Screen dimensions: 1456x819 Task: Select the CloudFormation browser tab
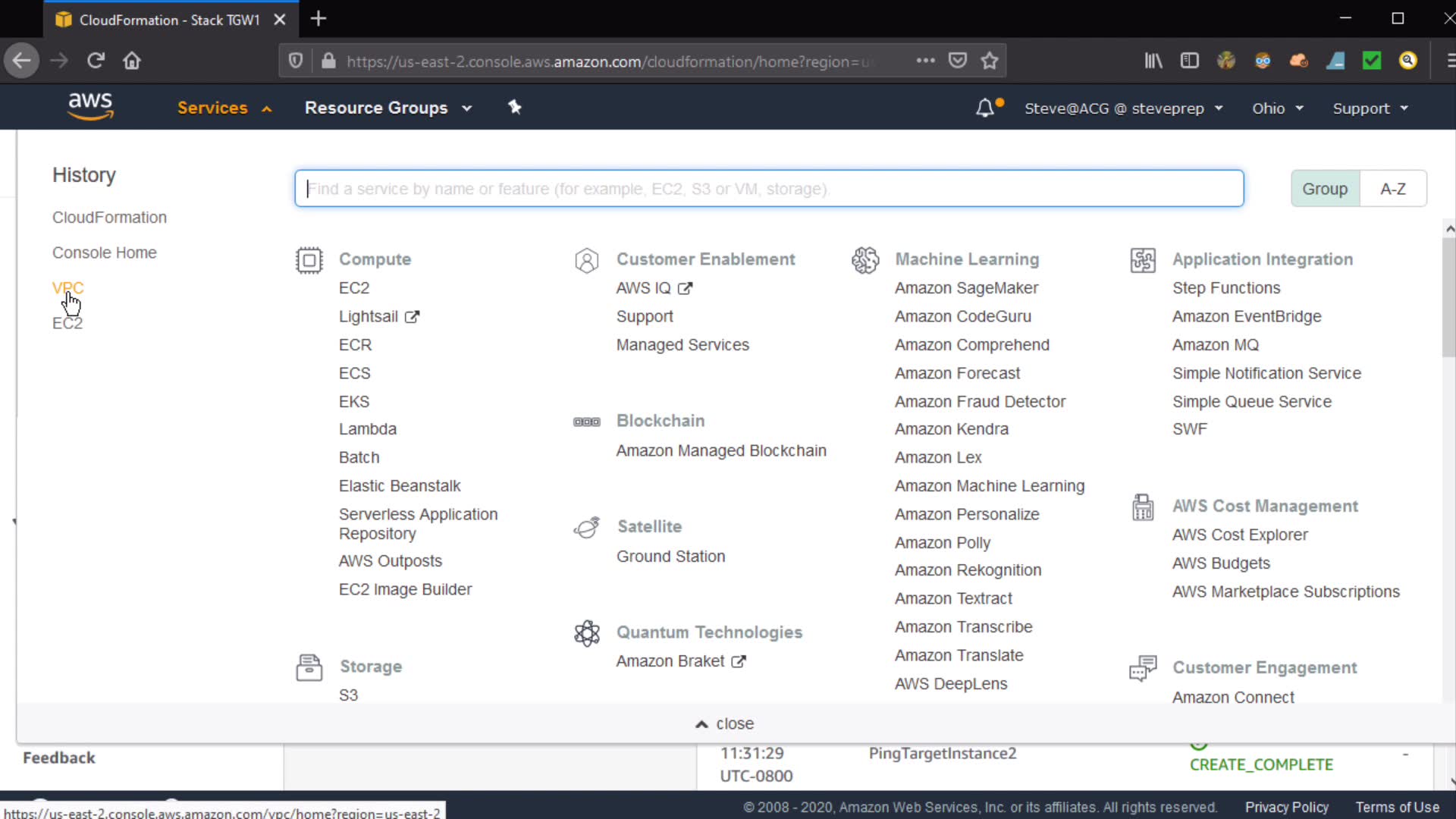pos(168,20)
